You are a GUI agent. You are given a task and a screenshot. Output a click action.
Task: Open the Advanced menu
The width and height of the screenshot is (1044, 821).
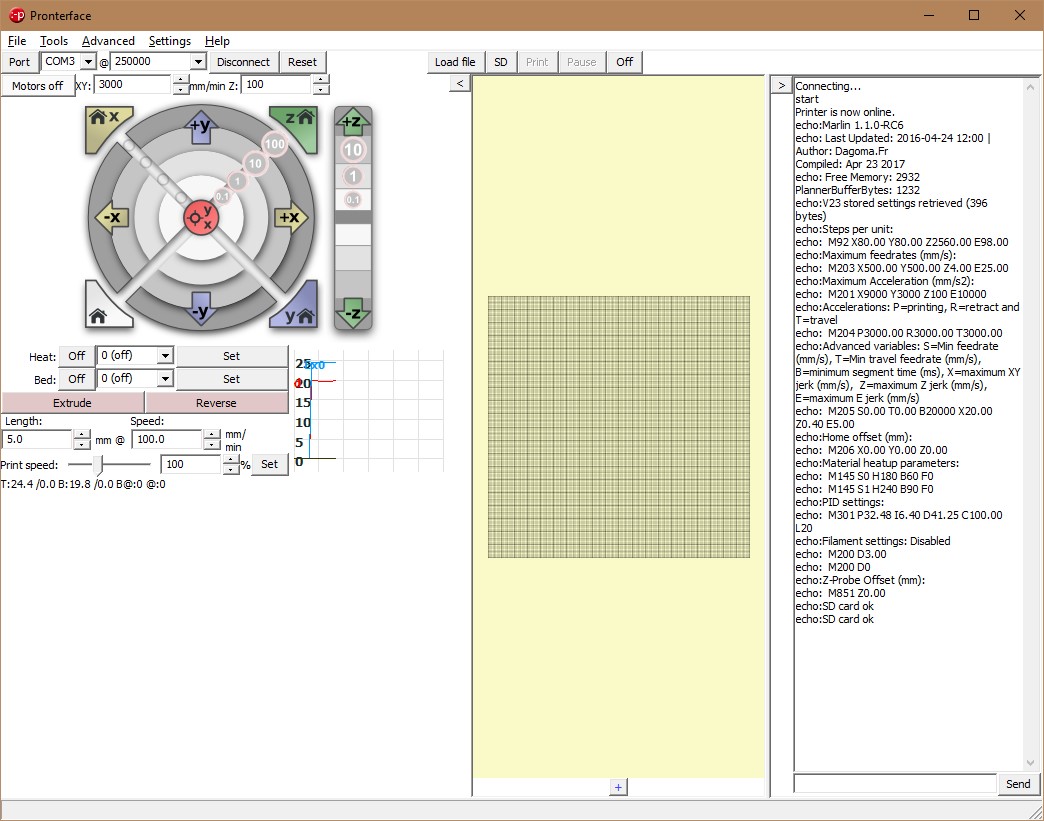click(108, 41)
